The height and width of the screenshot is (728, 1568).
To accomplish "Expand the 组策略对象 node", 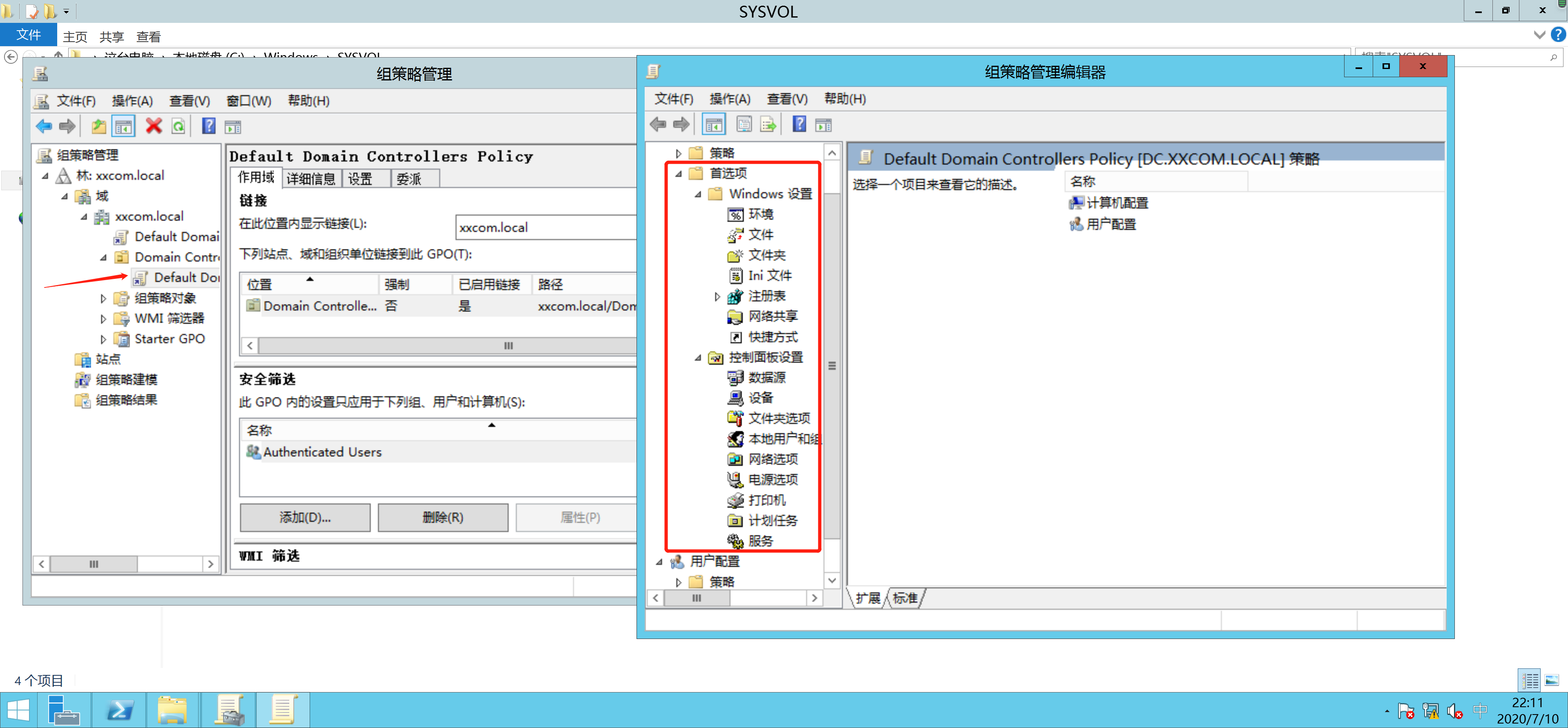I will (x=103, y=298).
